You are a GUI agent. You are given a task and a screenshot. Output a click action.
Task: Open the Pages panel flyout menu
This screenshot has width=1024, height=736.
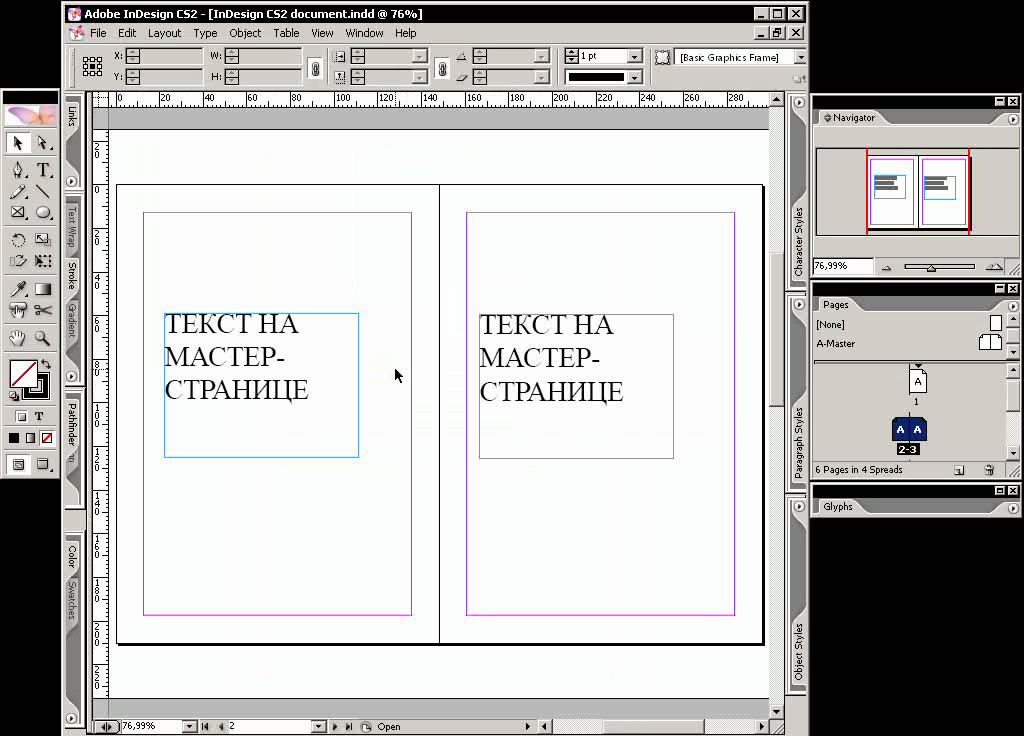[x=1012, y=306]
